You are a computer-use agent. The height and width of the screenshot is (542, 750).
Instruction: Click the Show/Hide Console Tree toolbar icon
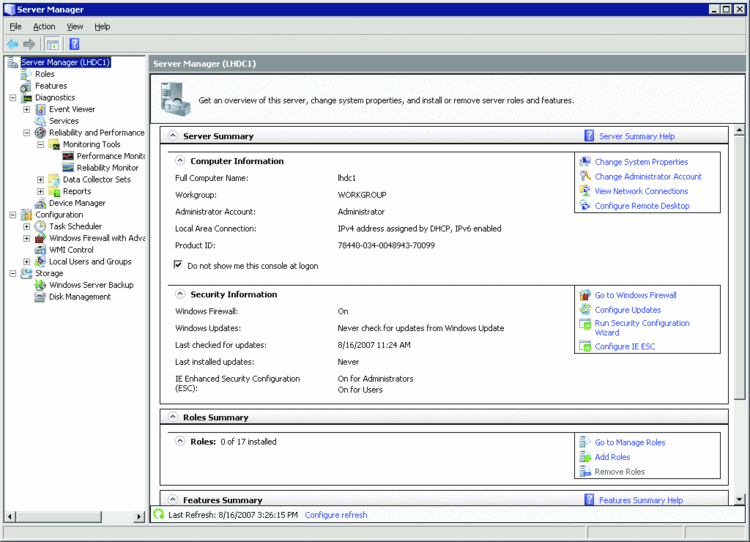pyautogui.click(x=53, y=45)
